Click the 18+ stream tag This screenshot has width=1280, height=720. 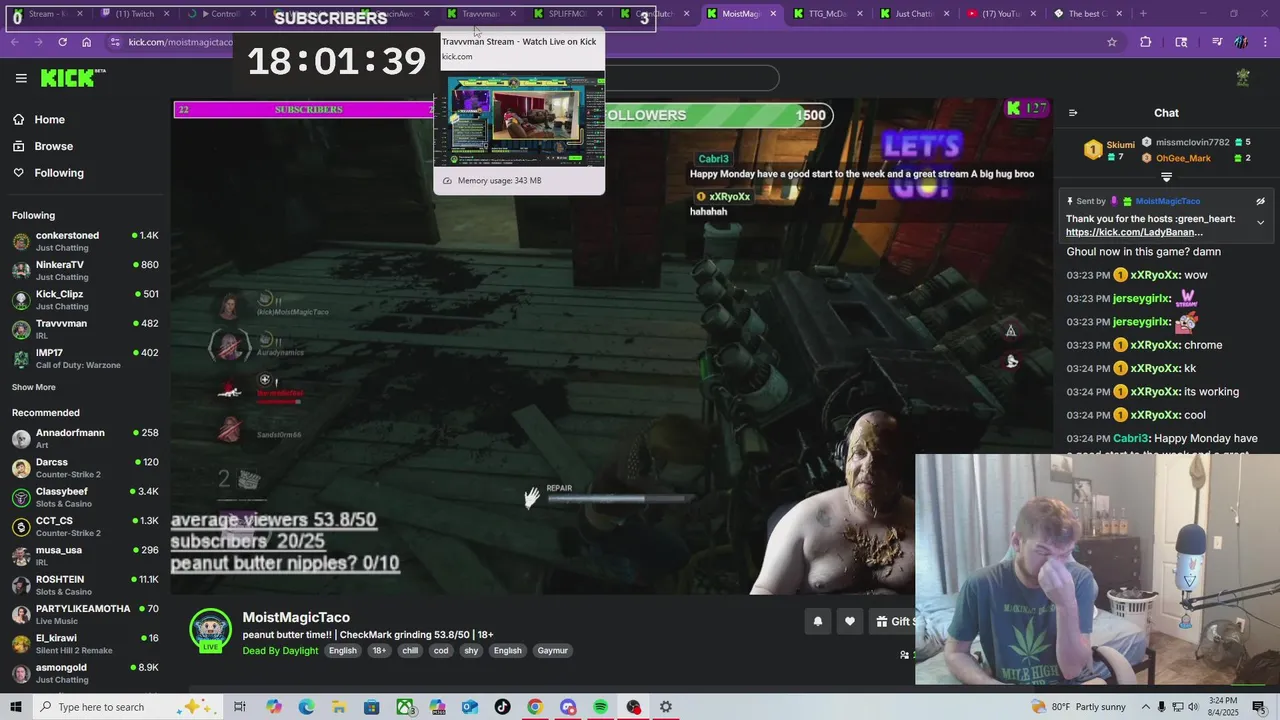[x=379, y=651]
